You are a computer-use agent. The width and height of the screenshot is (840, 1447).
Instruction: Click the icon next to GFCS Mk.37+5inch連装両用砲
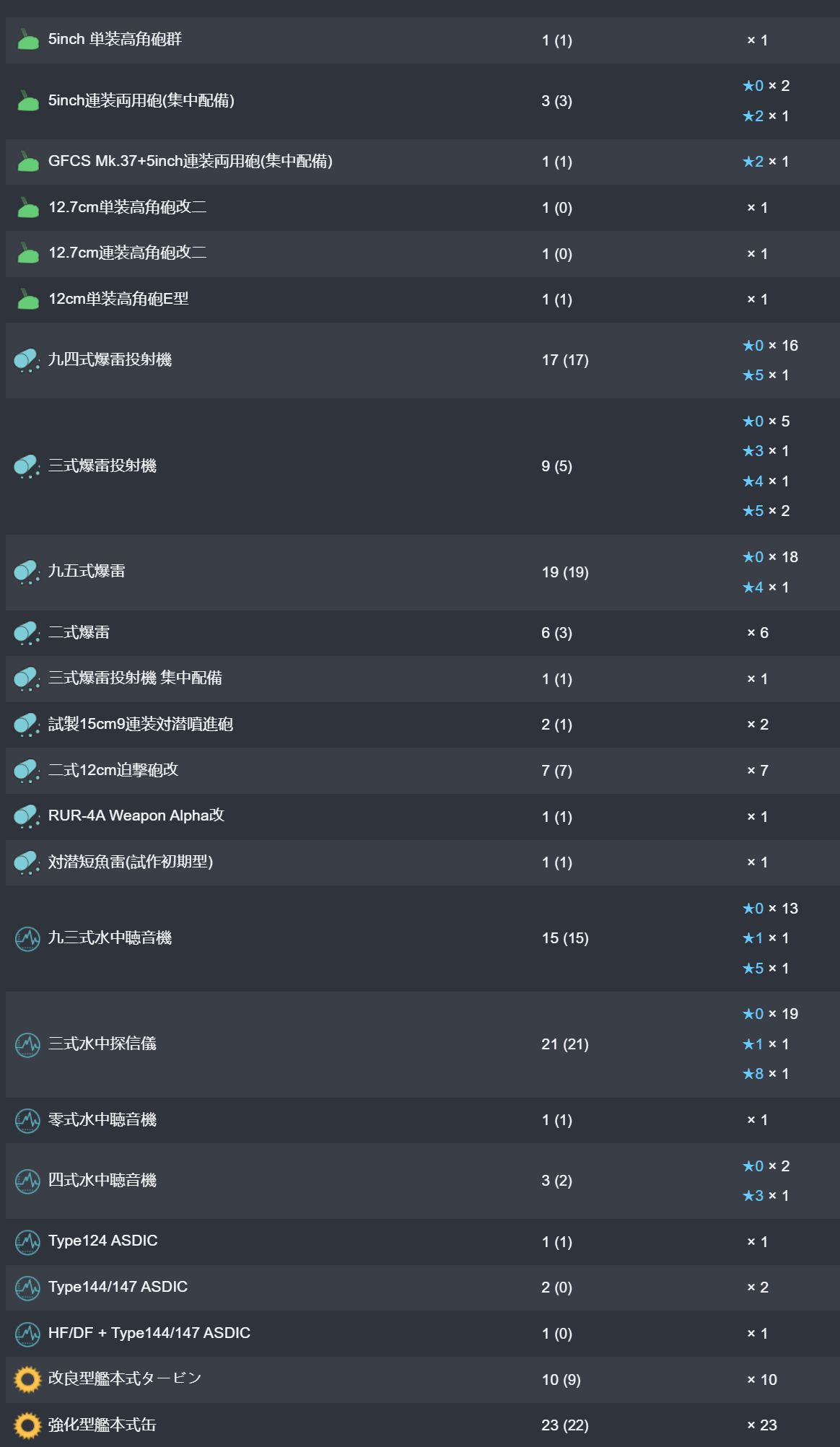pyautogui.click(x=27, y=161)
